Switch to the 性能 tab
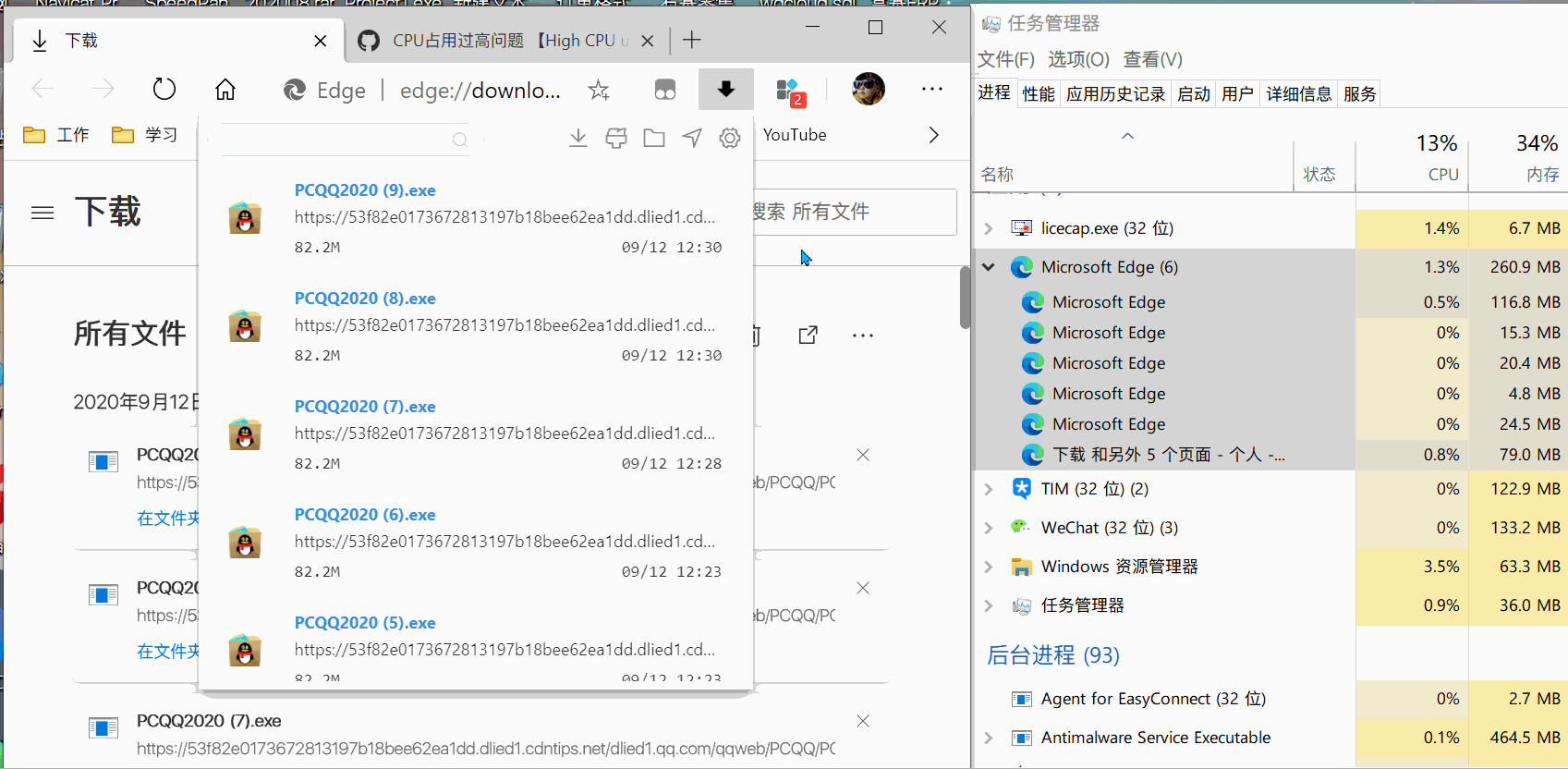This screenshot has height=769, width=1568. [x=1039, y=93]
